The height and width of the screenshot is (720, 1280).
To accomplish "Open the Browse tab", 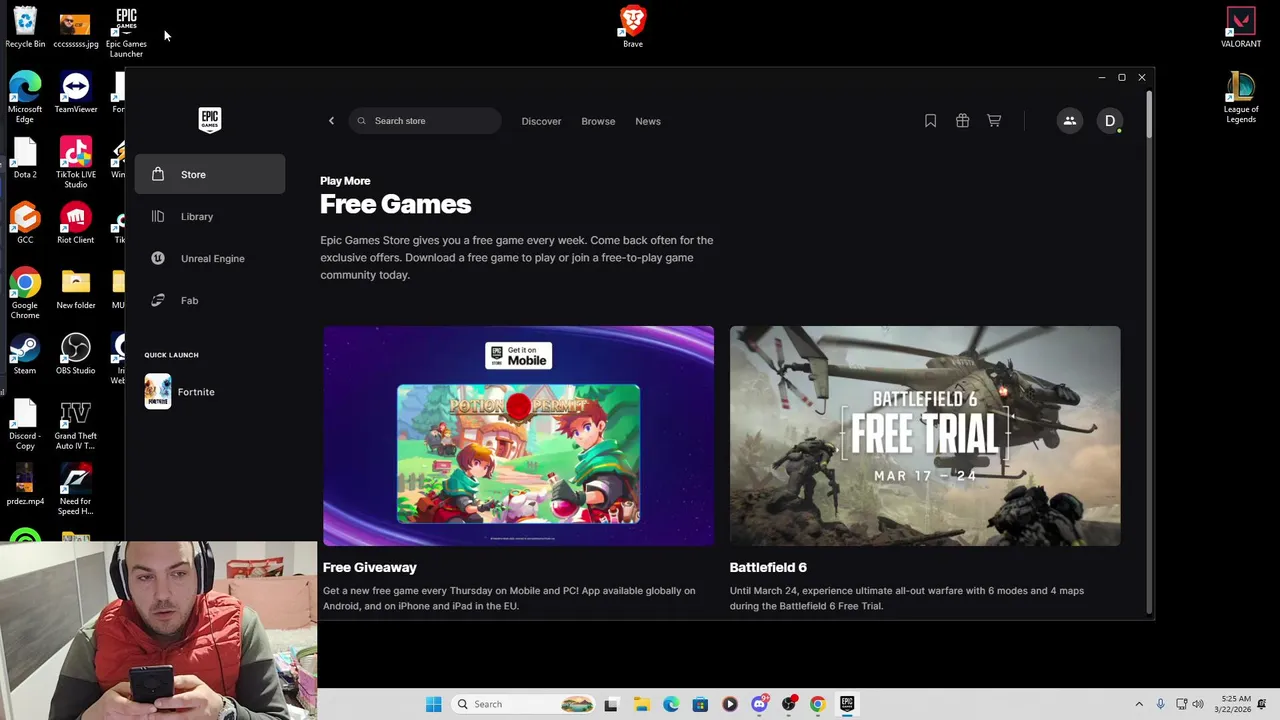I will [x=598, y=121].
